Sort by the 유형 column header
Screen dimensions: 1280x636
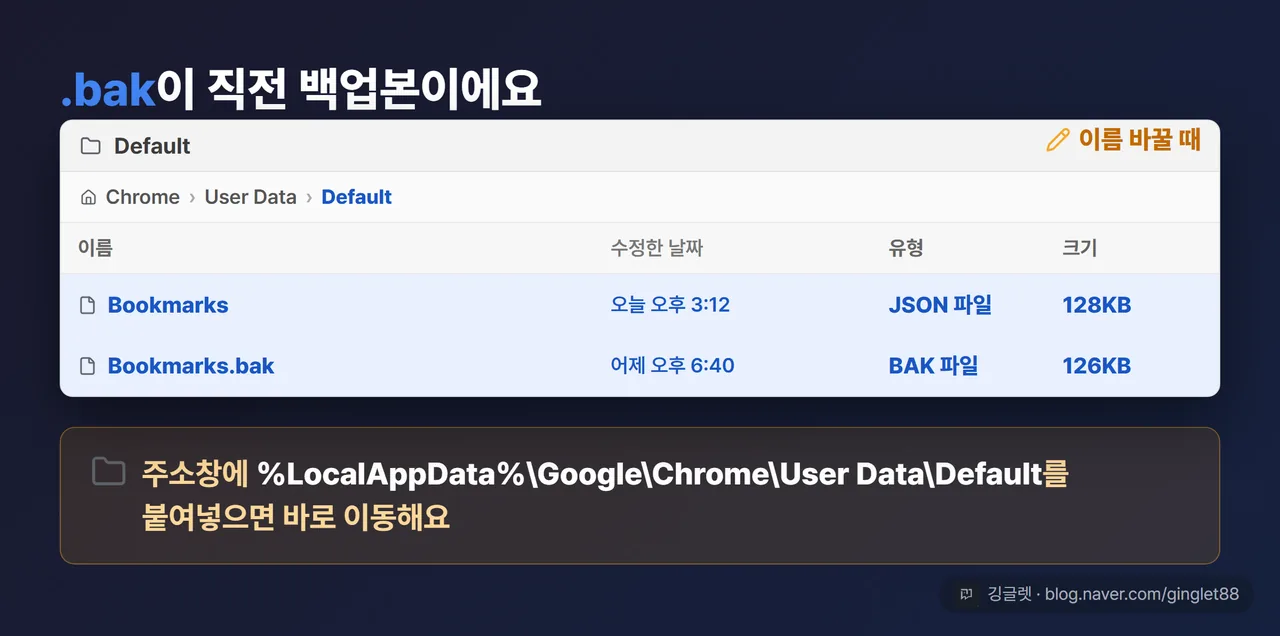pos(906,248)
